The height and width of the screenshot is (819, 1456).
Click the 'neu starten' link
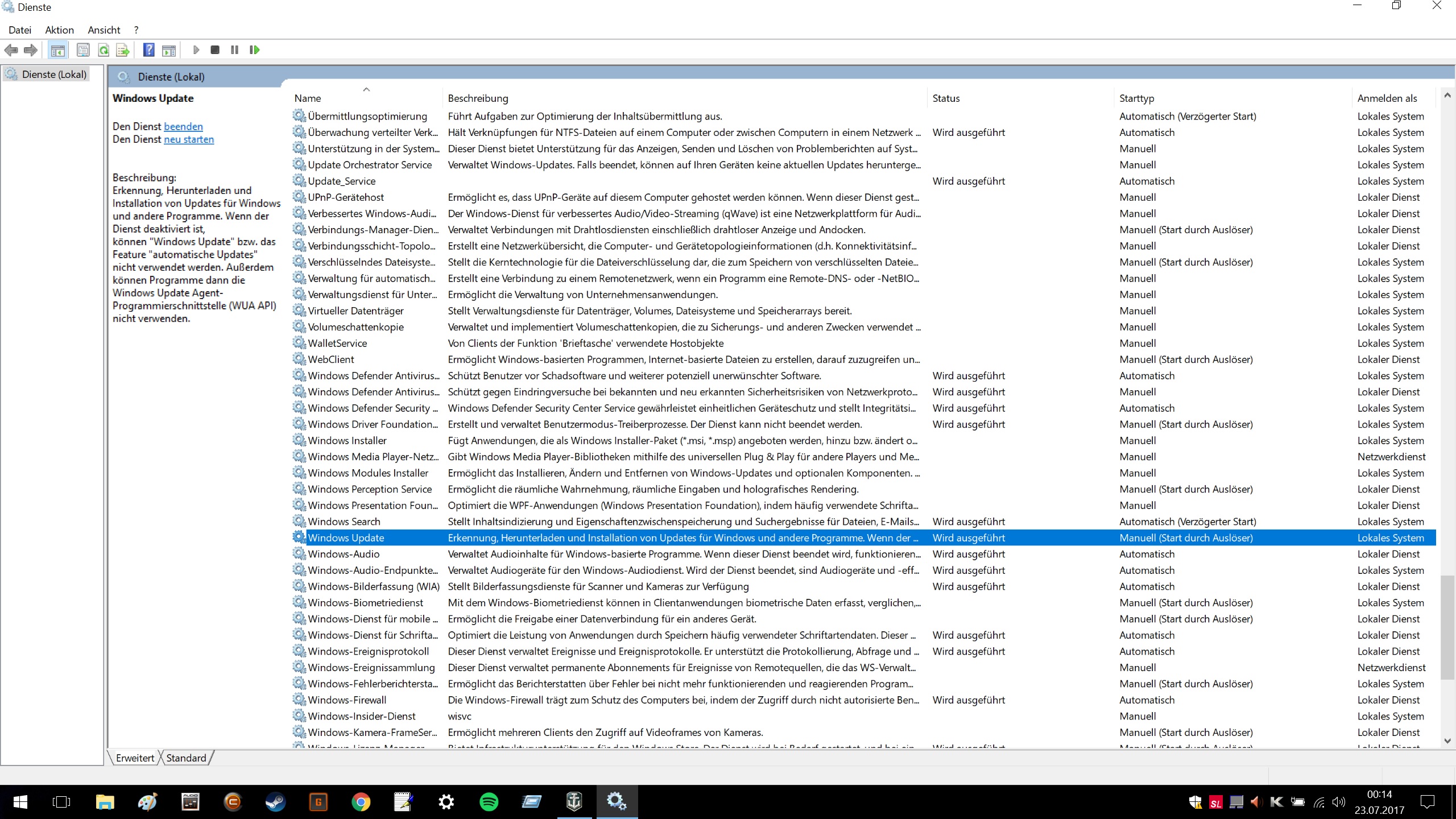189,139
